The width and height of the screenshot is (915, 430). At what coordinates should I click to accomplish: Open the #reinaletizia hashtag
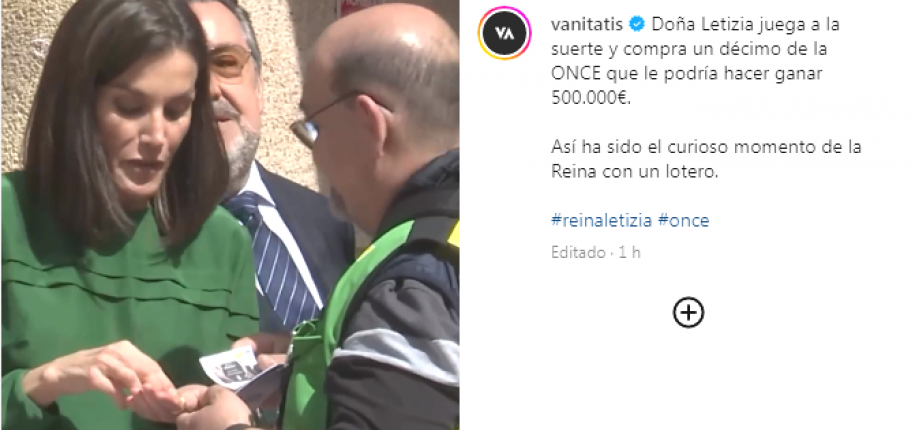pyautogui.click(x=601, y=221)
